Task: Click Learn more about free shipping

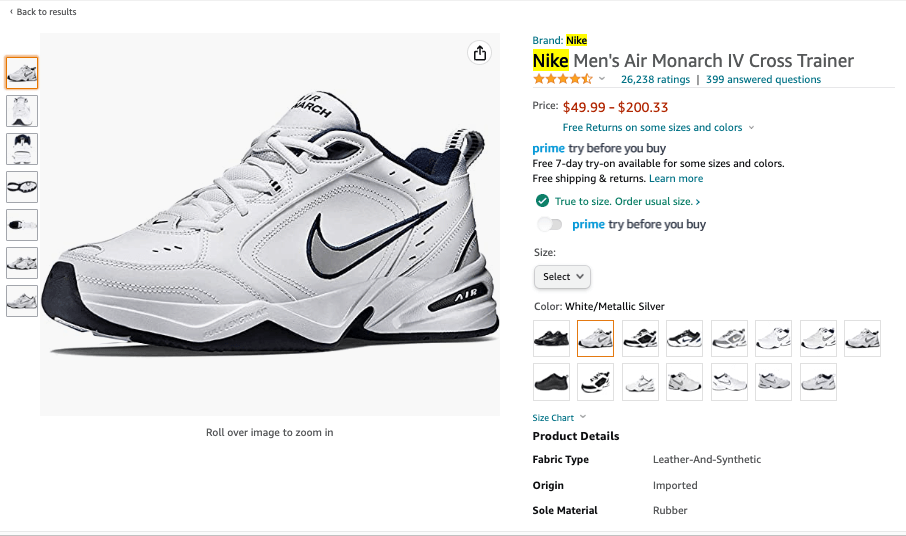Action: (676, 178)
